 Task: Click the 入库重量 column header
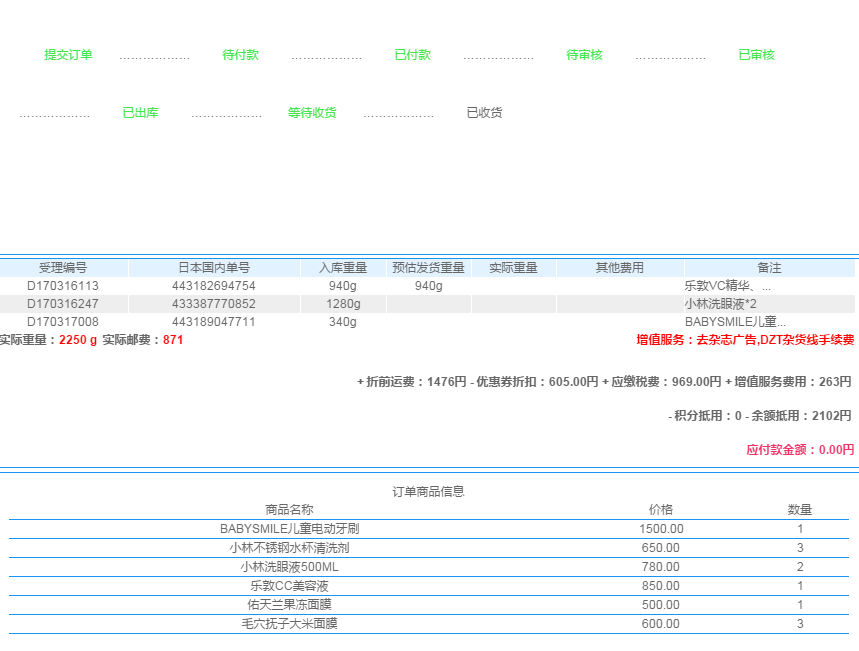tap(343, 268)
